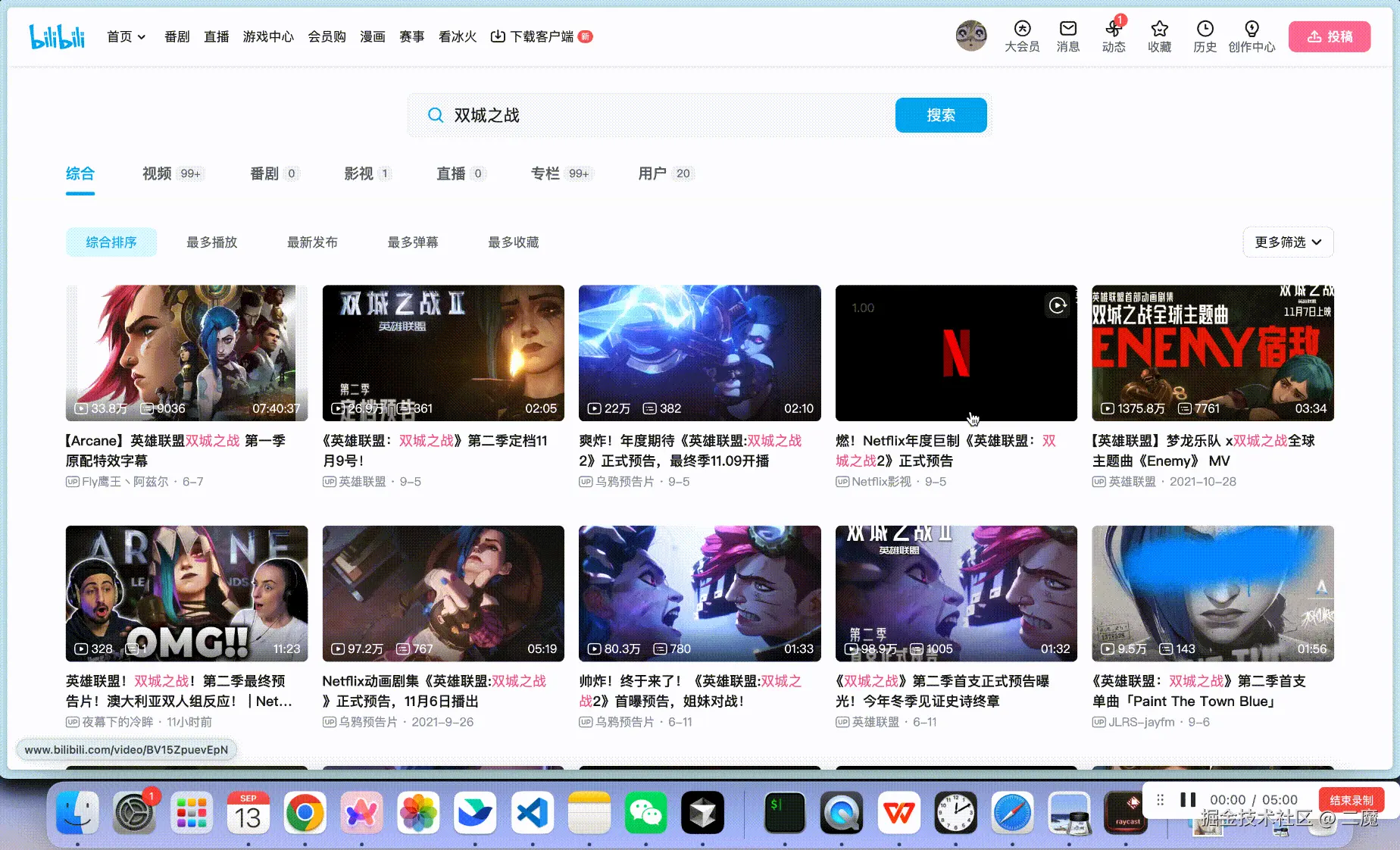Open the 双城之战 II 第二季定档 thumbnail
The width and height of the screenshot is (1400, 850).
443,352
